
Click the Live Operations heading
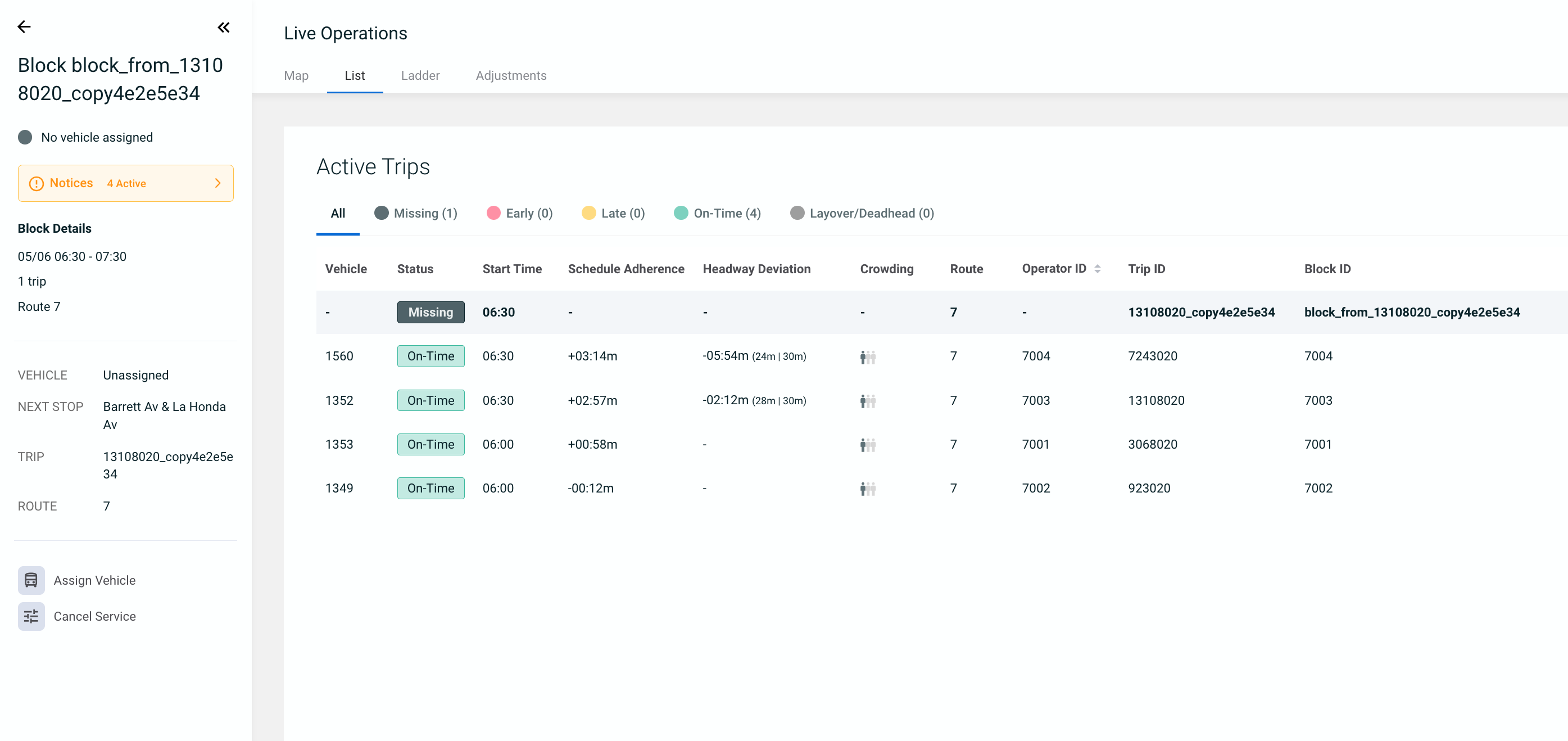(346, 34)
